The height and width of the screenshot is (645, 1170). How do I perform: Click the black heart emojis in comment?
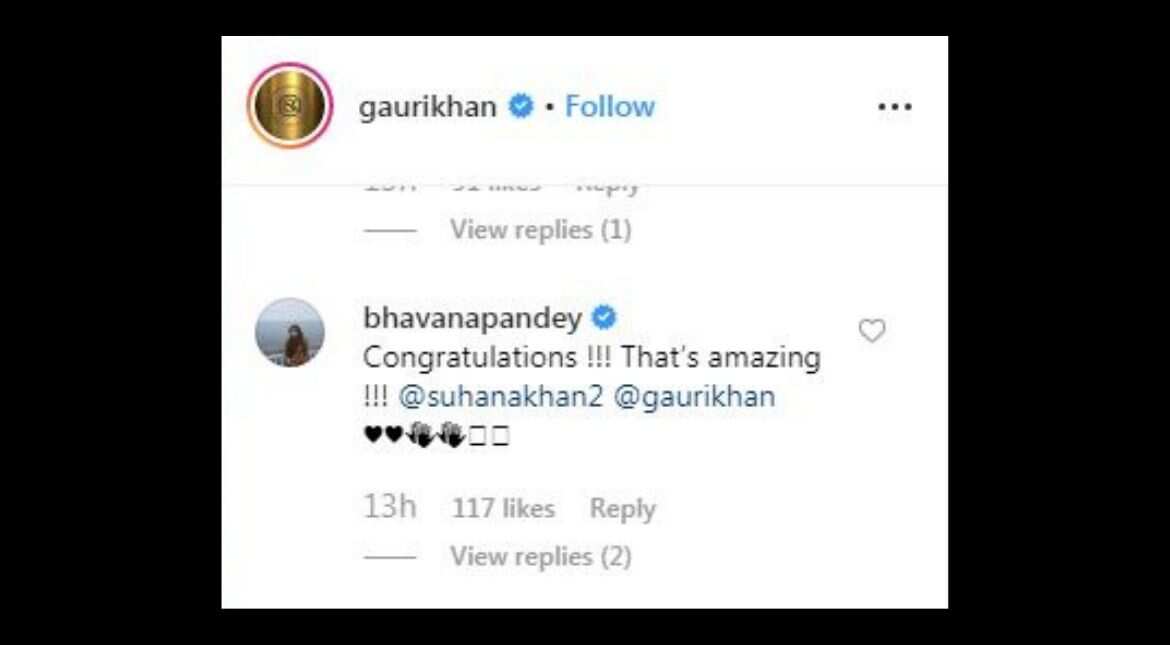(x=384, y=434)
